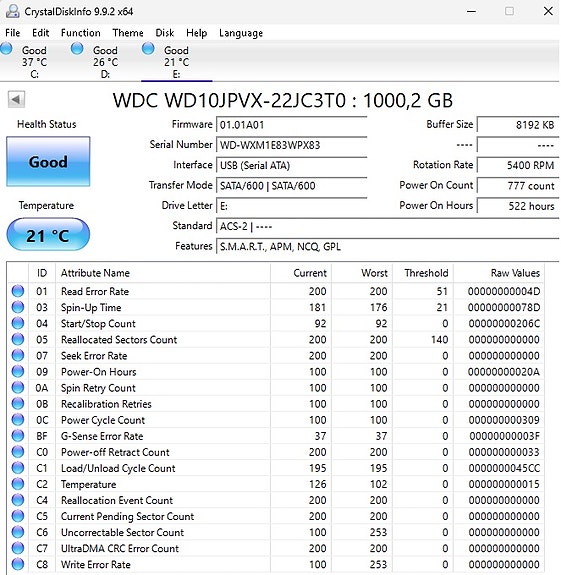Click the Worst column header

(362, 273)
